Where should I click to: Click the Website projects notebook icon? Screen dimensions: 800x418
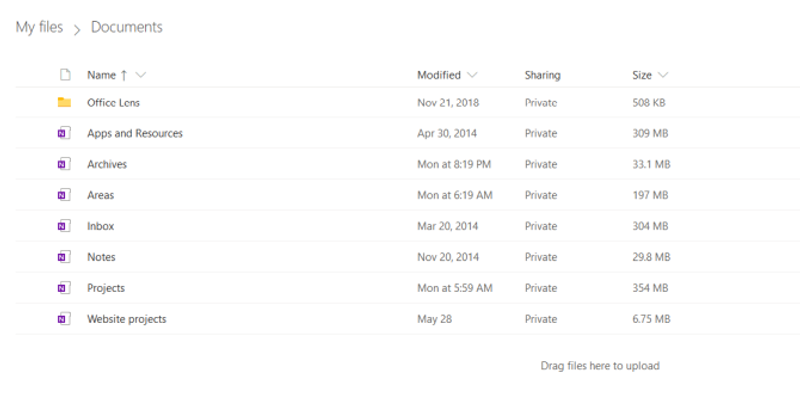(64, 319)
